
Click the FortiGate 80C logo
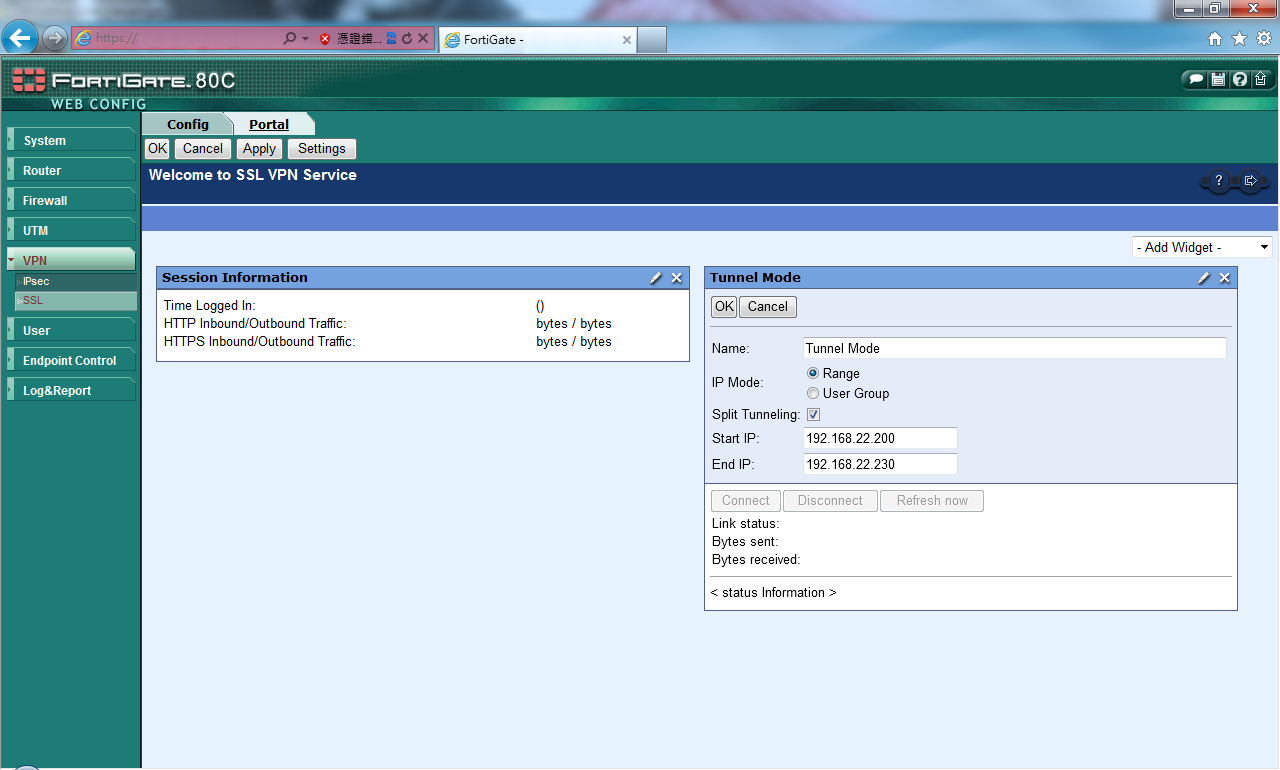(x=124, y=80)
